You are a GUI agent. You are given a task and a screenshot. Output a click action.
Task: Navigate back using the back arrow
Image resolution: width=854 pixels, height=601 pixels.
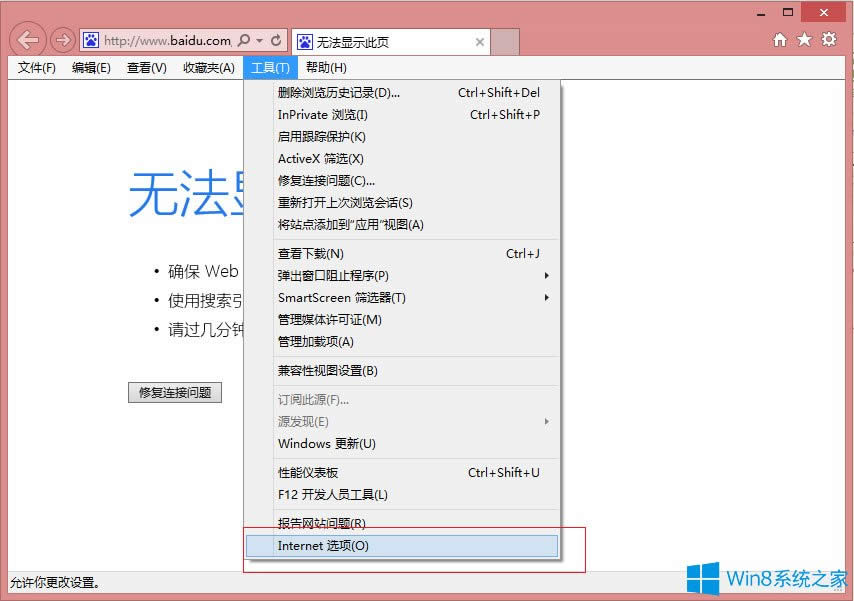(27, 40)
